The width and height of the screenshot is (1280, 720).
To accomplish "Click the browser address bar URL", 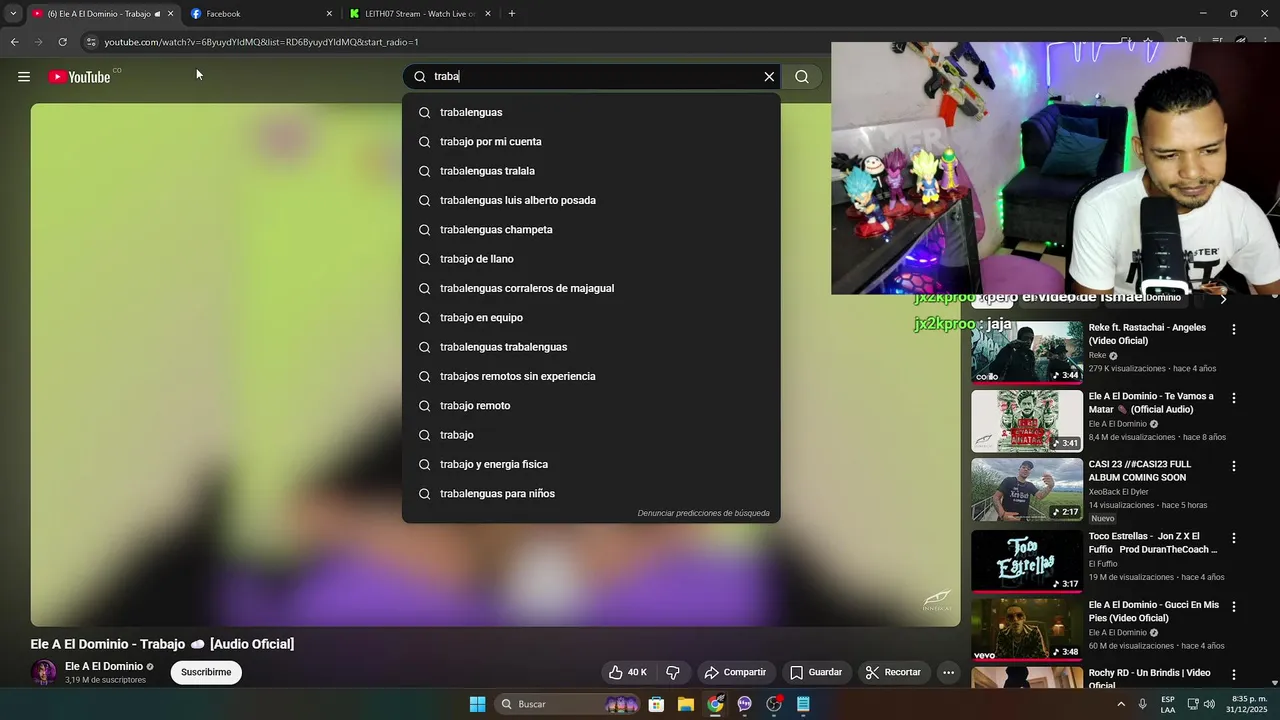I will coord(261,42).
